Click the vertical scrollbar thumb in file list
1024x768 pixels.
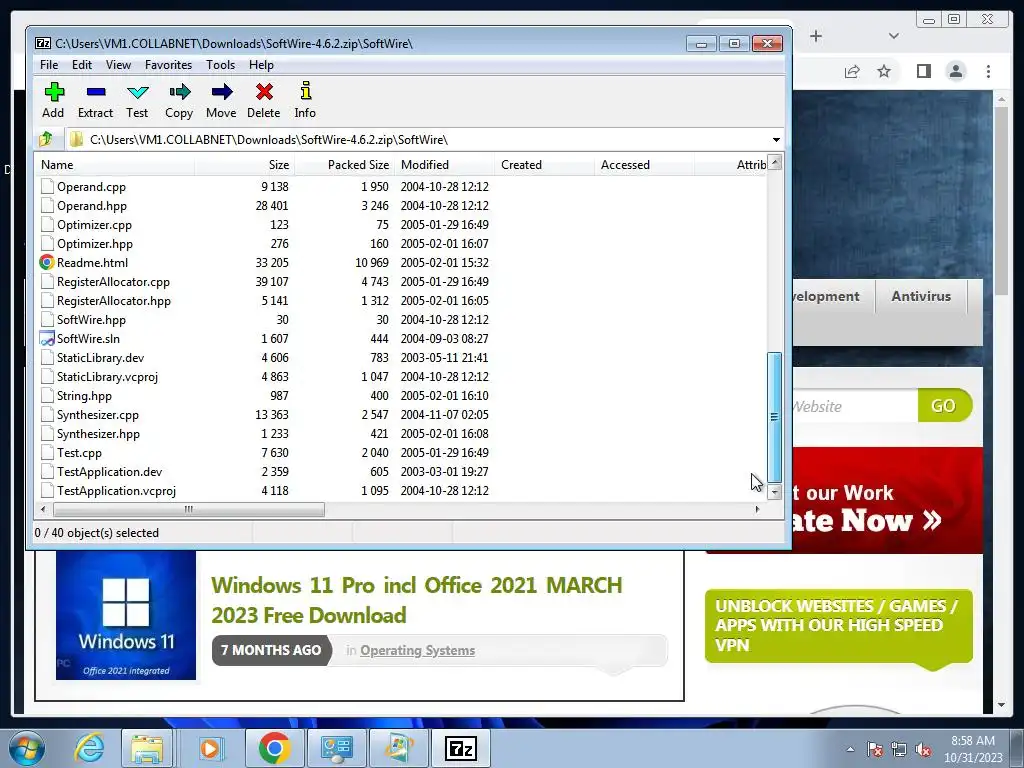tap(775, 417)
